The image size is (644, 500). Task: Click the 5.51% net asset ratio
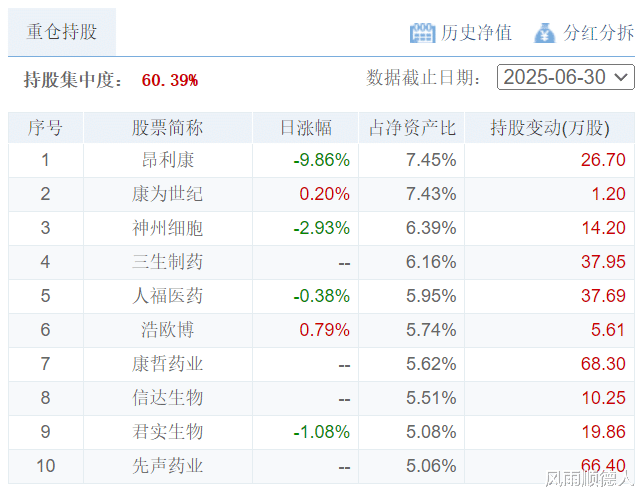(x=431, y=398)
